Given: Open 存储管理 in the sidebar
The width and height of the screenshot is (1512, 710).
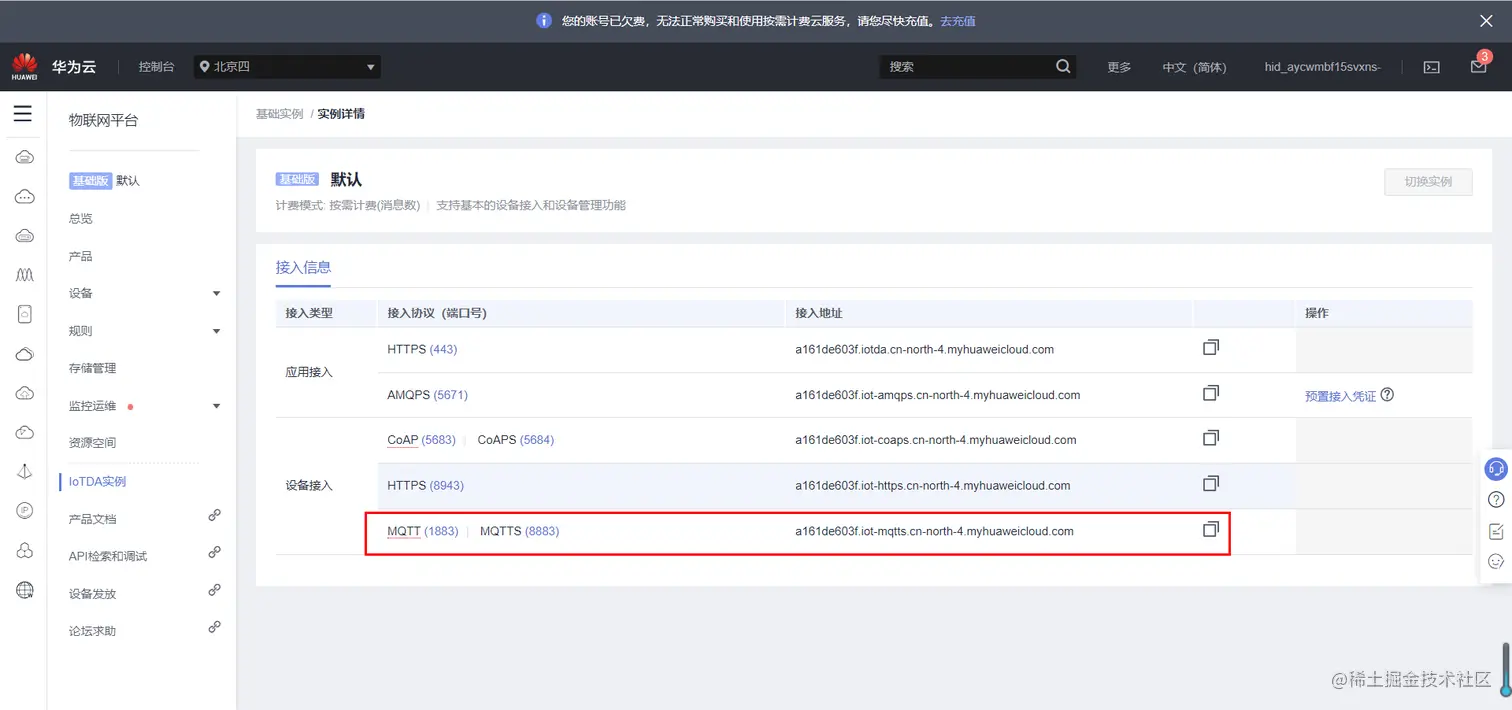Looking at the screenshot, I should (93, 368).
